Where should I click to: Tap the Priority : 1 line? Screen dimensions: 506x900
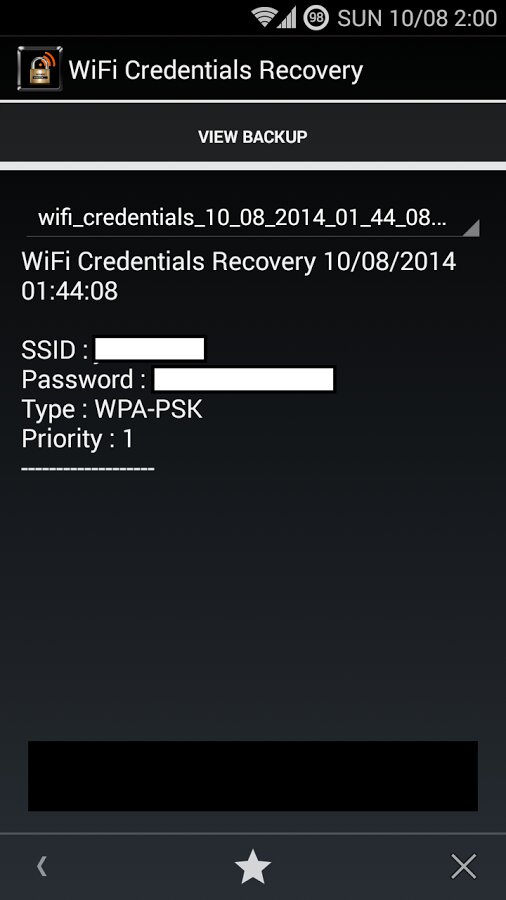(77, 439)
